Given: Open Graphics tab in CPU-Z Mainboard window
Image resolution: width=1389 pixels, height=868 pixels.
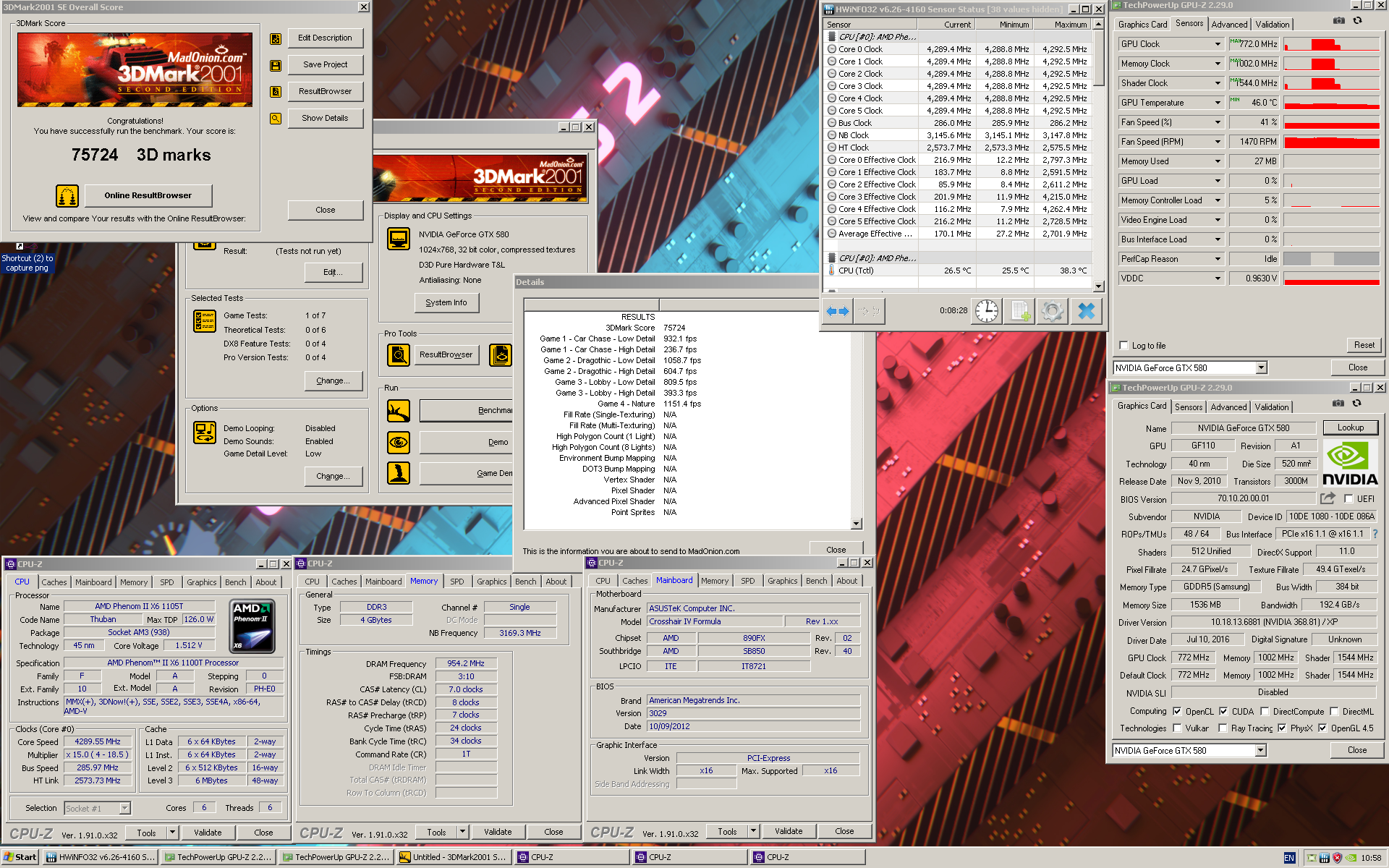Looking at the screenshot, I should [782, 581].
